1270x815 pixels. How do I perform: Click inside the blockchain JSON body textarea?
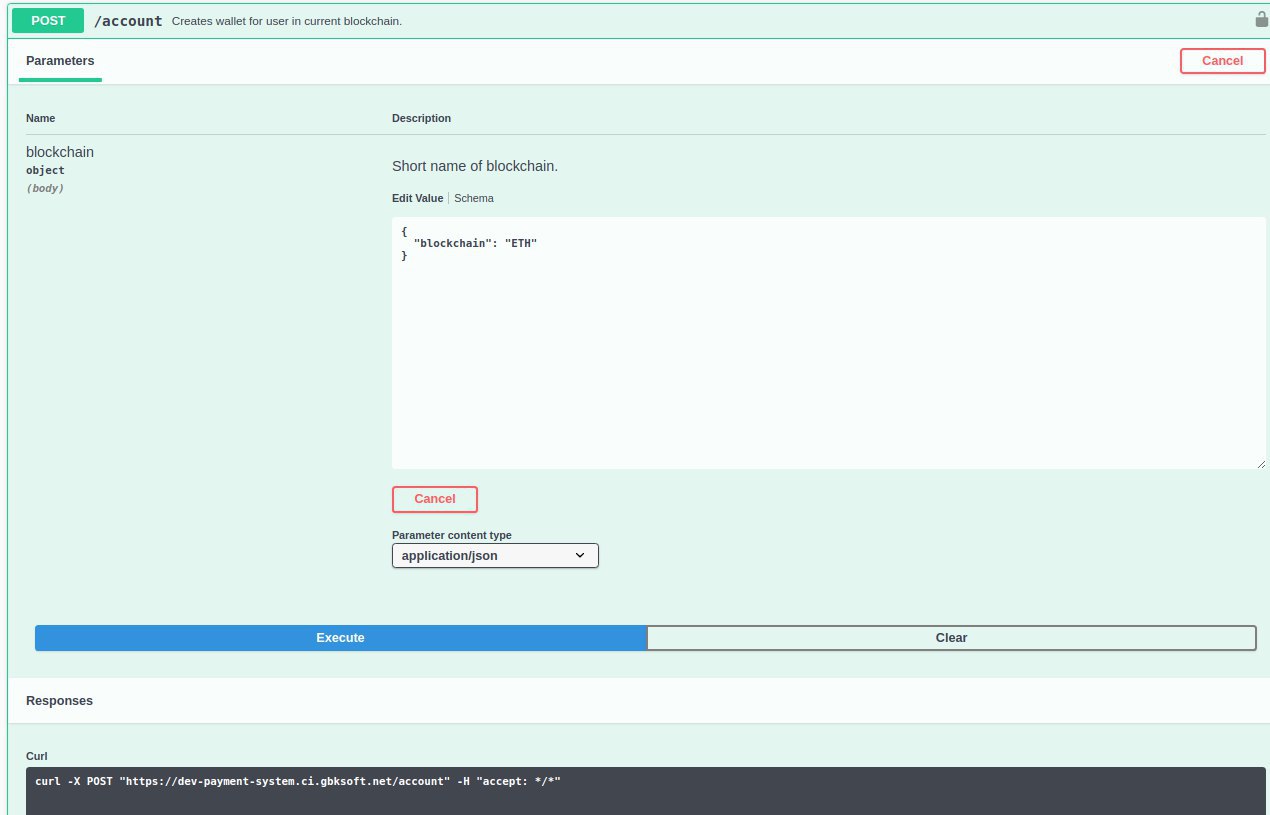[x=828, y=343]
